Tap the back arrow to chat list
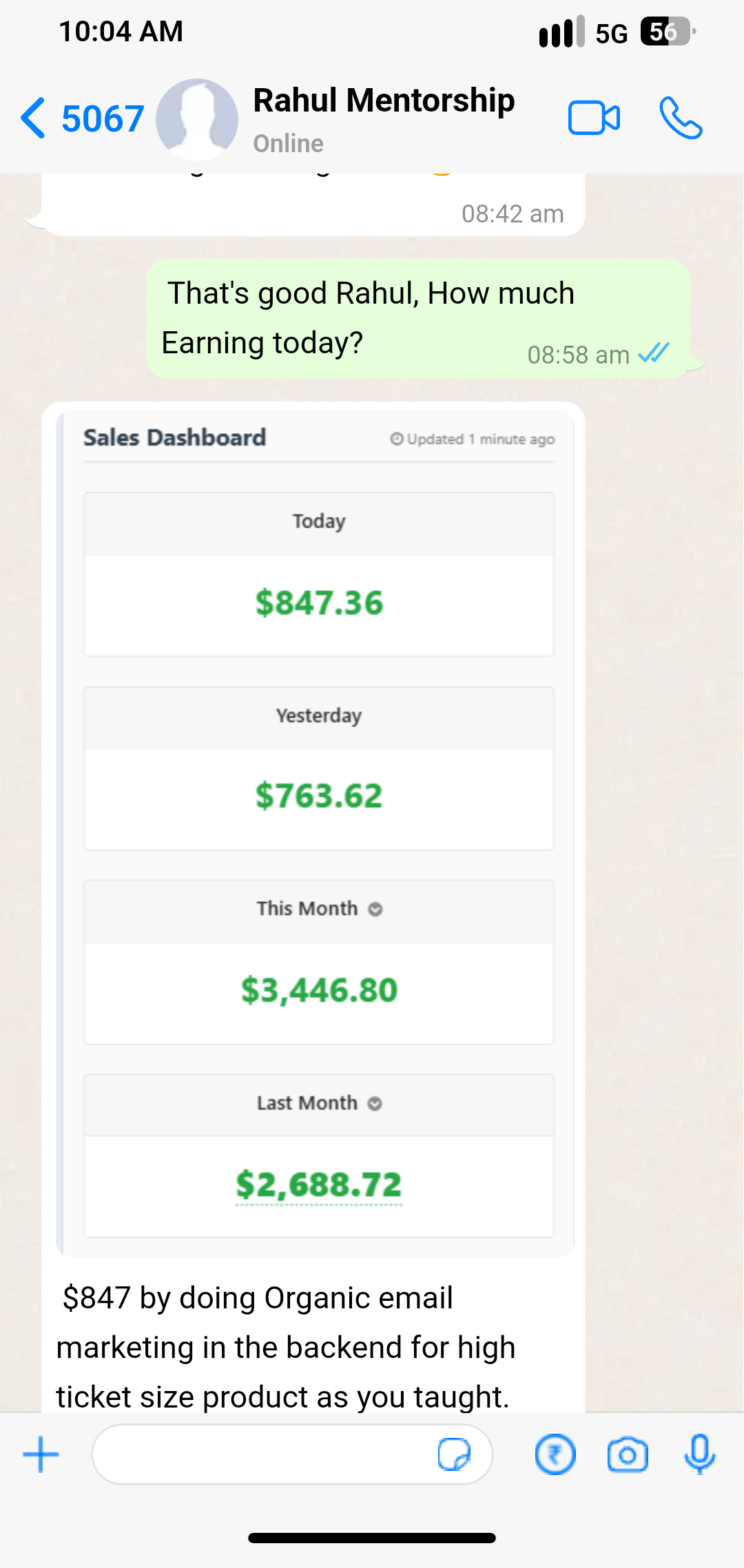The image size is (744, 1568). tap(33, 118)
